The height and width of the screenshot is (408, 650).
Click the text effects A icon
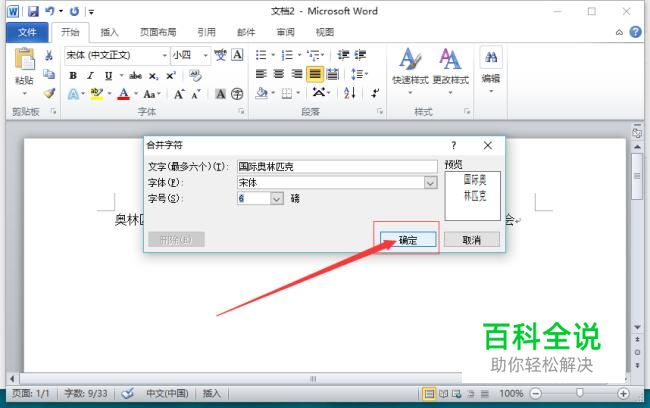tap(73, 94)
